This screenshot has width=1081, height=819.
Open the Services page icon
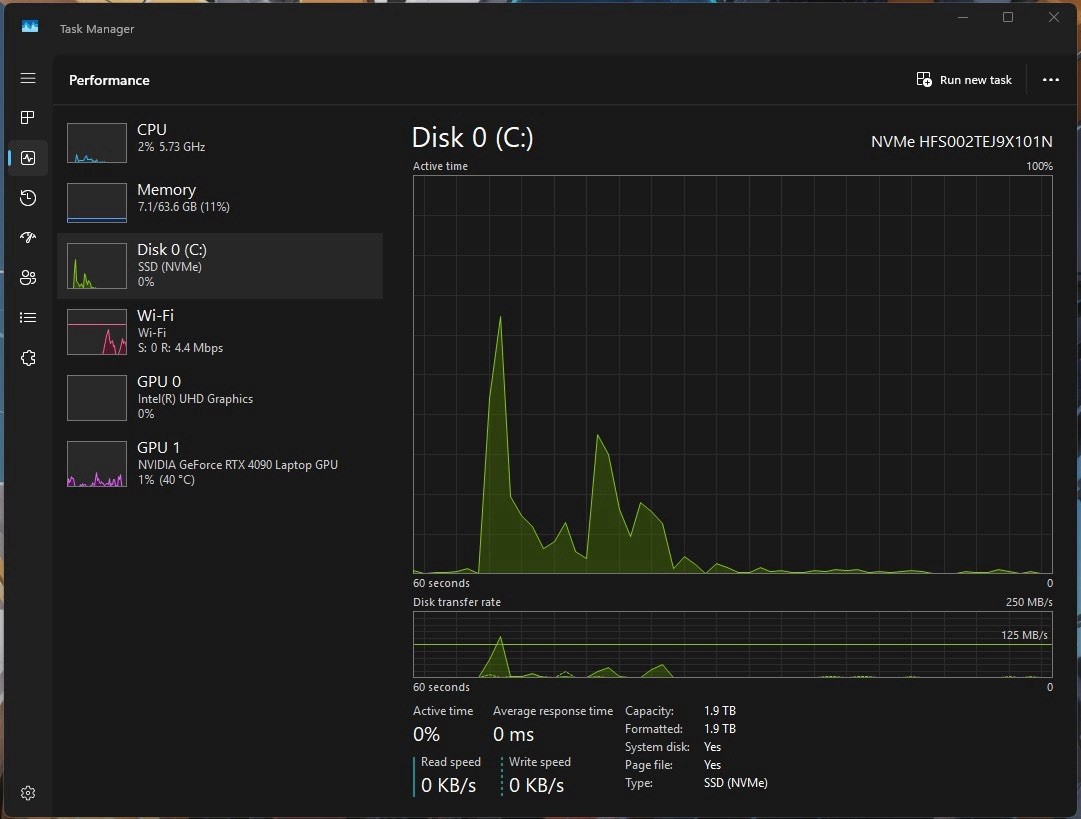pyautogui.click(x=28, y=358)
